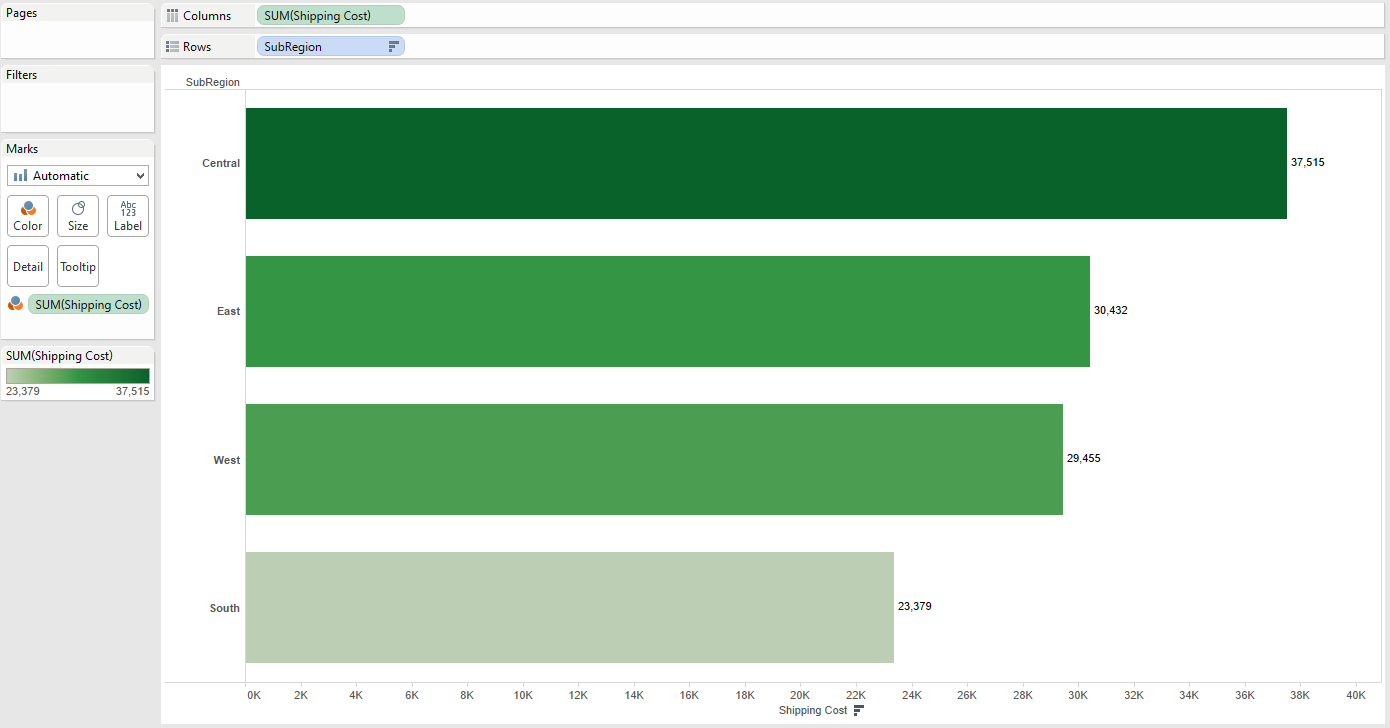The image size is (1390, 728).
Task: Click the 29,455 label on West bar
Action: pyautogui.click(x=1084, y=458)
